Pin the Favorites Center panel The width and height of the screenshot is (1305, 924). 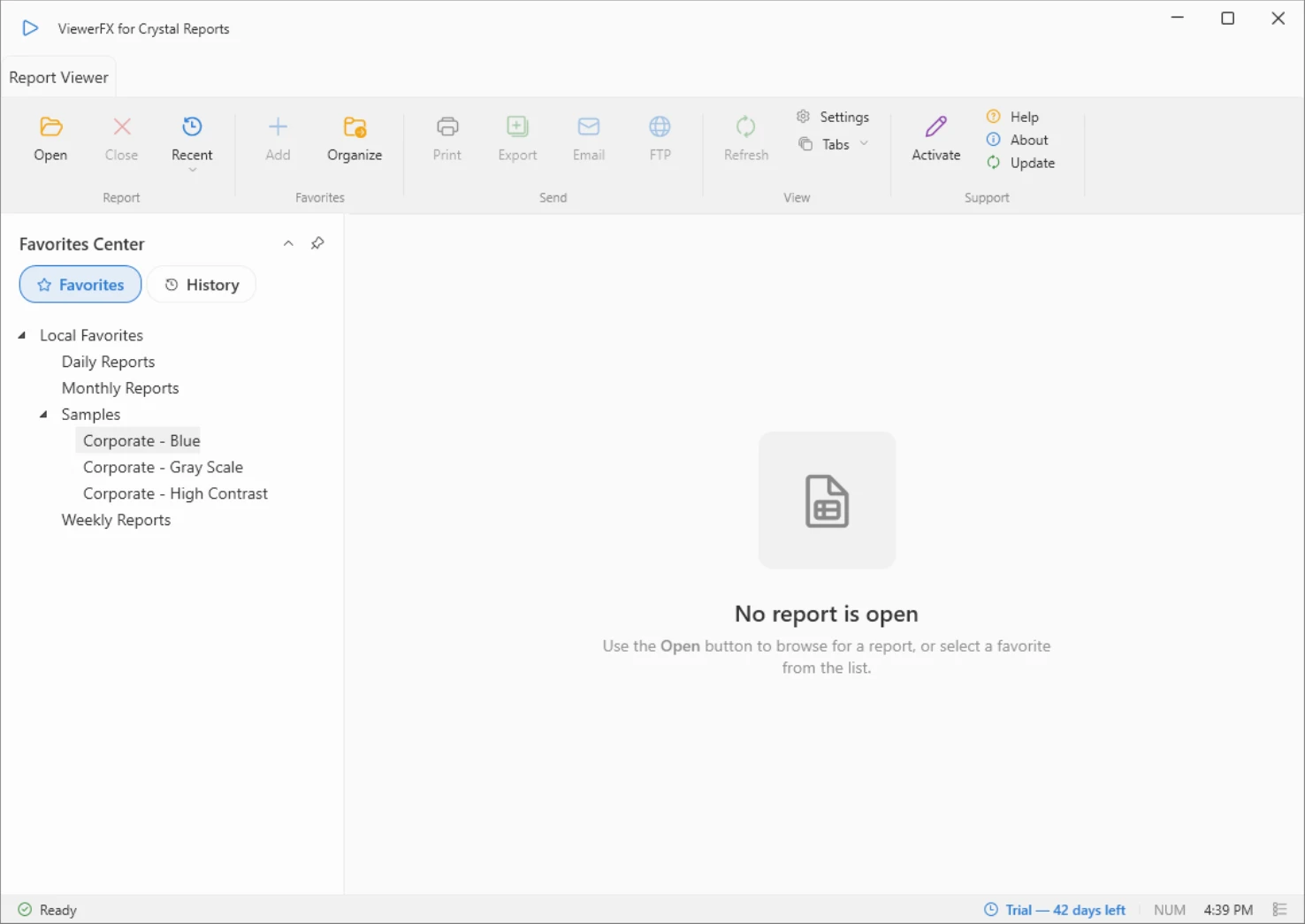(x=317, y=243)
